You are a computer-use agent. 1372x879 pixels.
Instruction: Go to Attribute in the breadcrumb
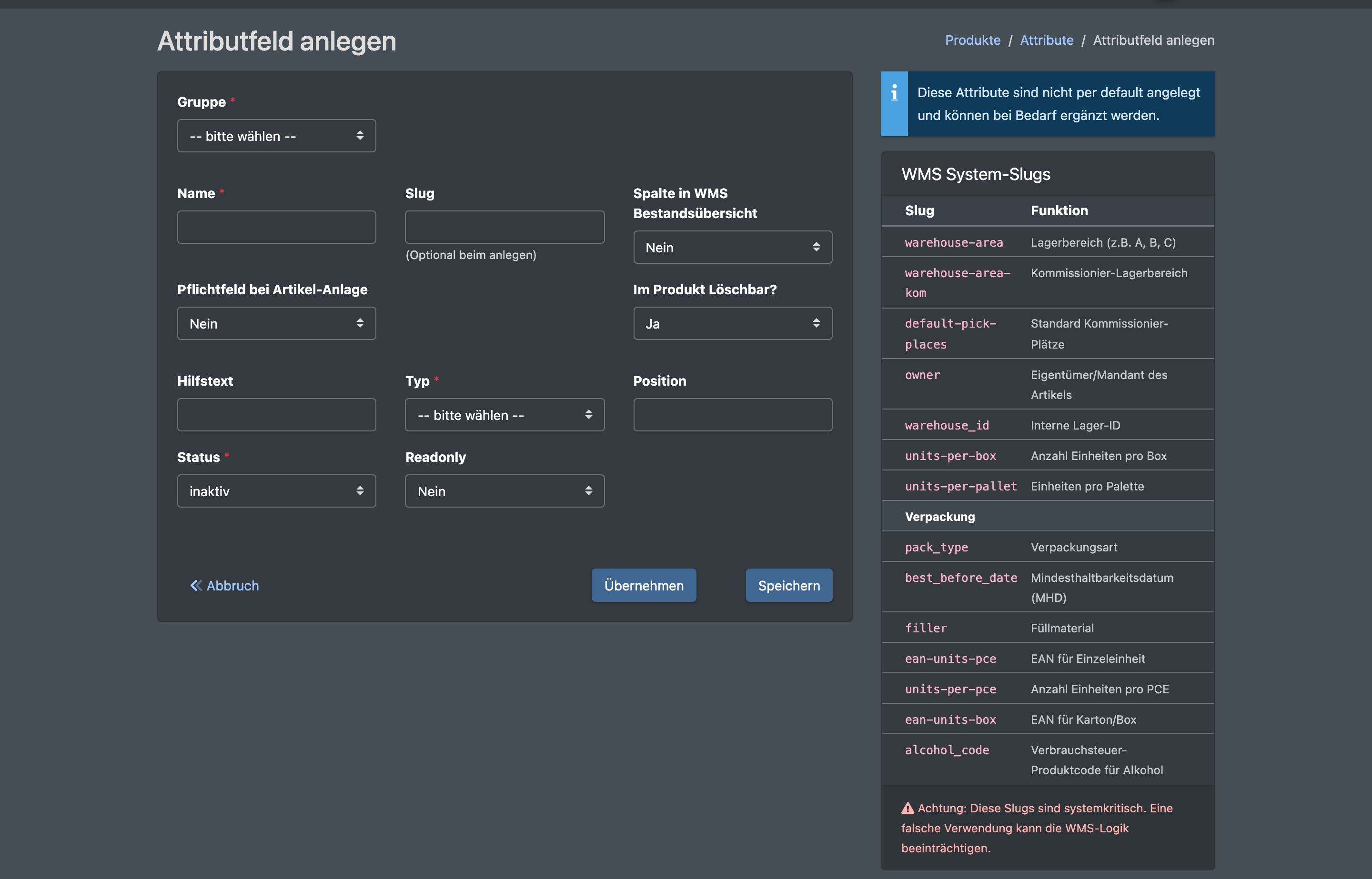[1047, 40]
